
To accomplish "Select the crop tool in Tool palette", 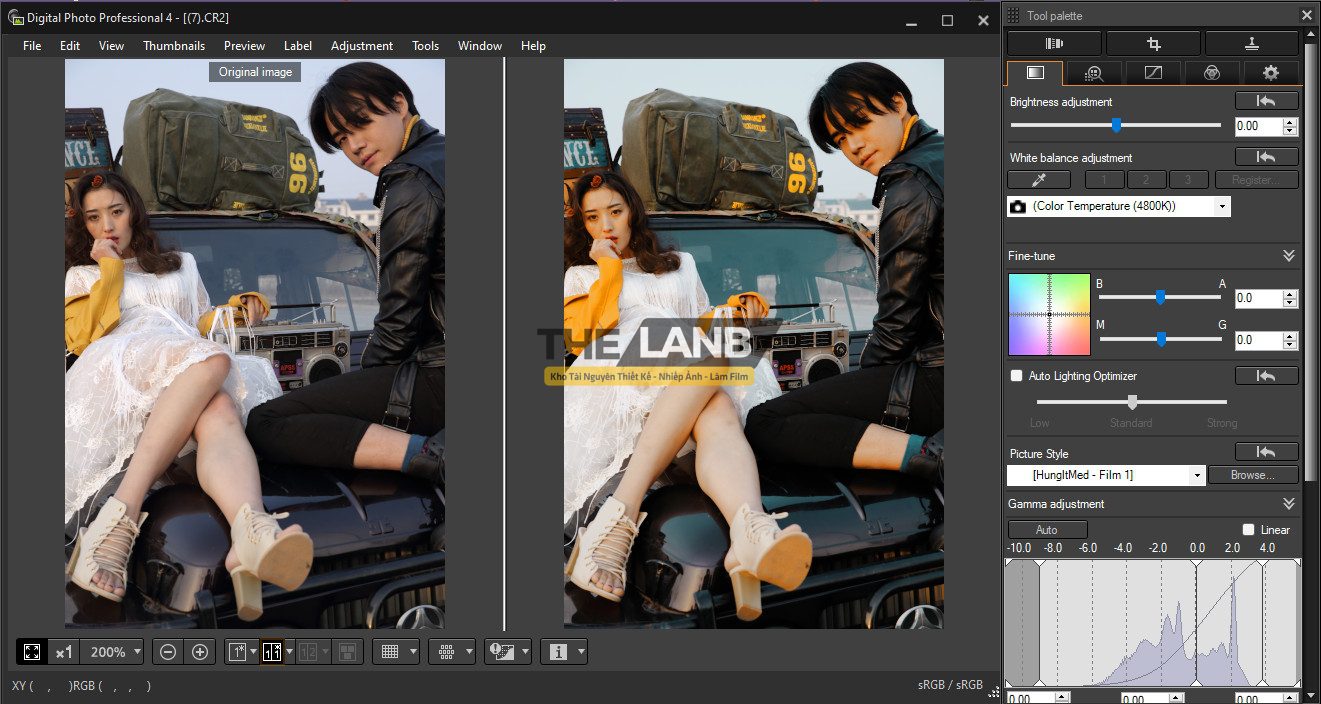I will pyautogui.click(x=1153, y=43).
